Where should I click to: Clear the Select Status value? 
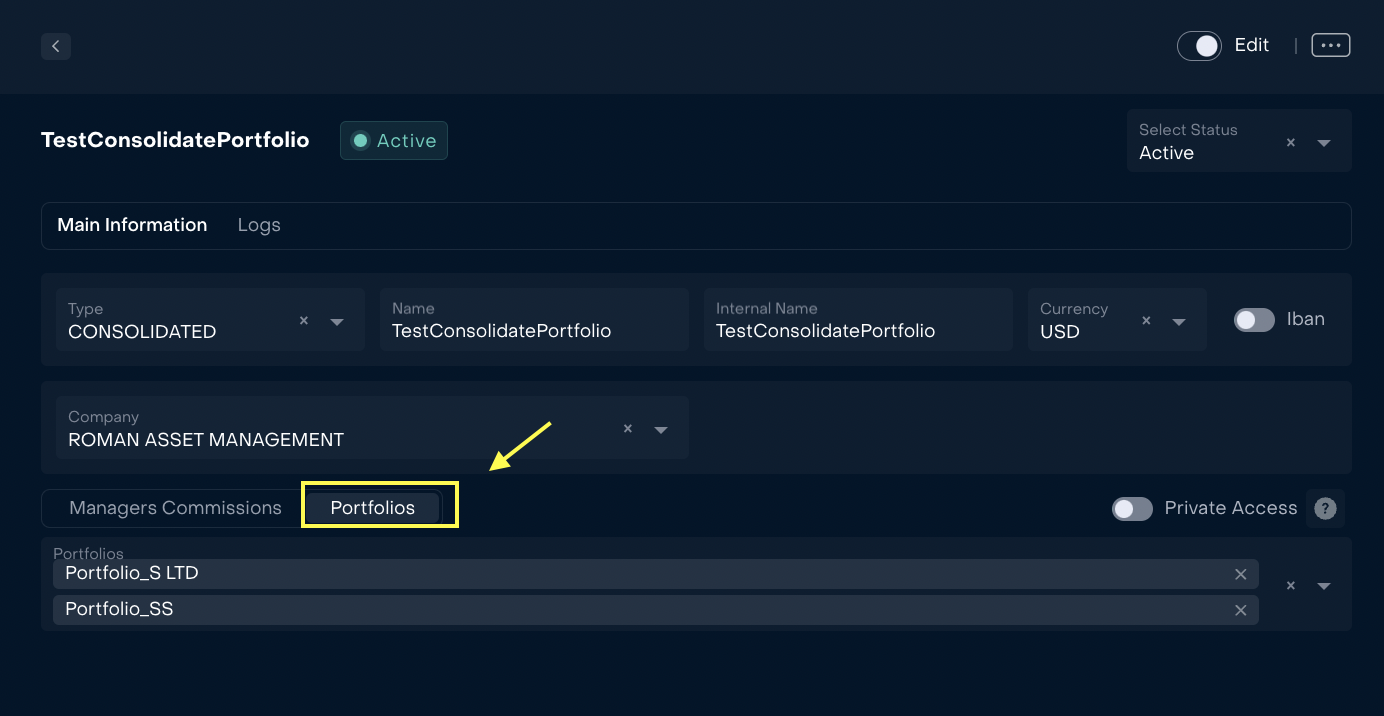tap(1290, 143)
